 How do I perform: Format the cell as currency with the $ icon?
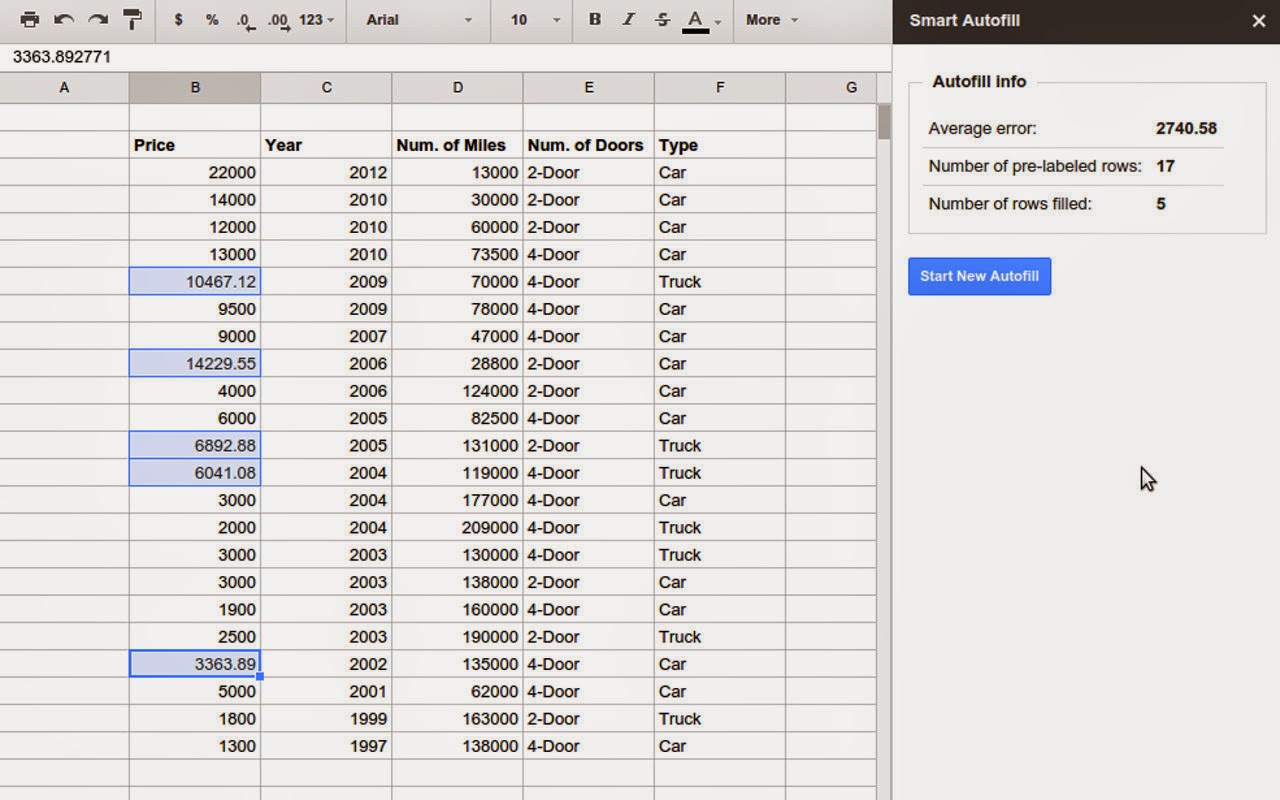178,20
